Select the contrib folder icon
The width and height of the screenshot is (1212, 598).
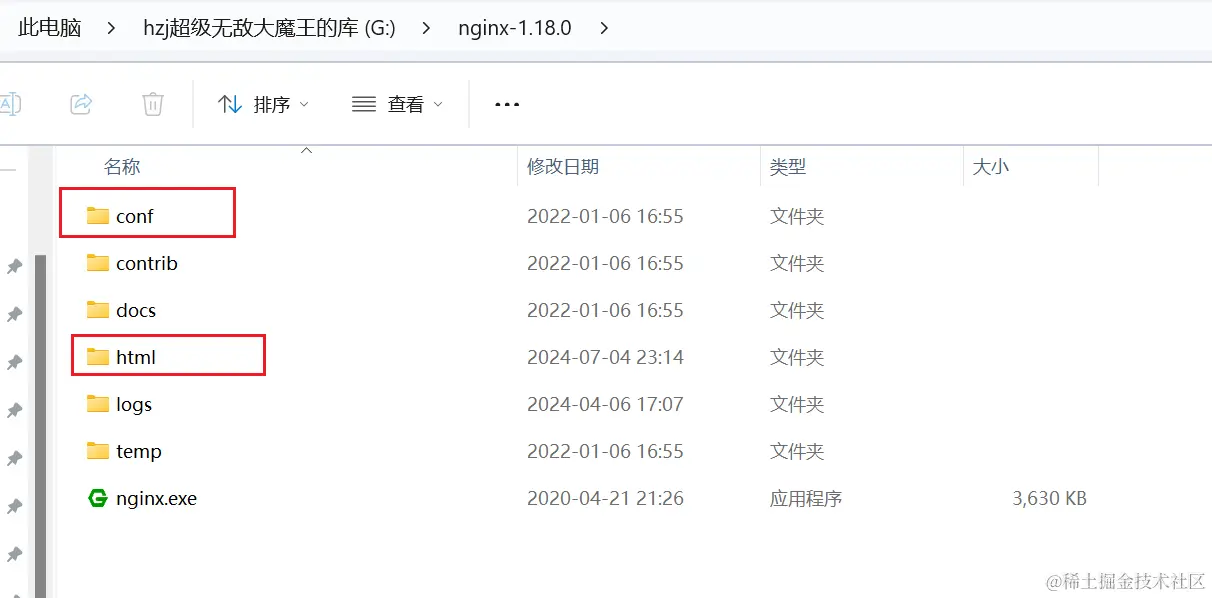click(97, 263)
